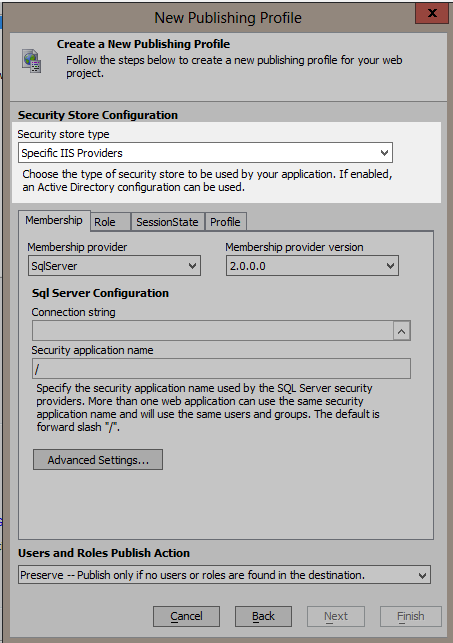This screenshot has height=643, width=453.
Task: Switch to the SessionState tab
Action: point(167,222)
